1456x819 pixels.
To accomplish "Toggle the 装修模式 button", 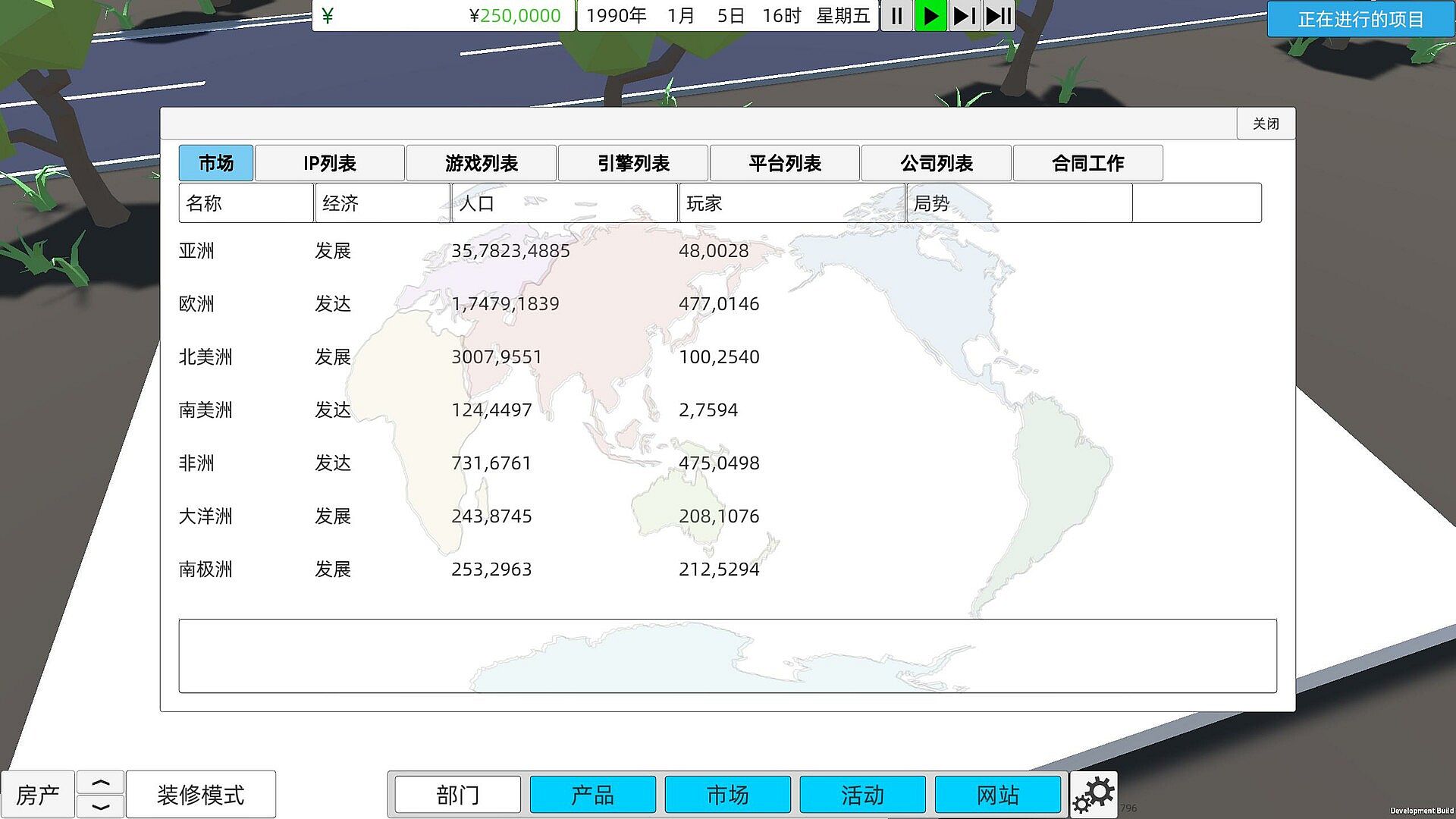I will 200,794.
